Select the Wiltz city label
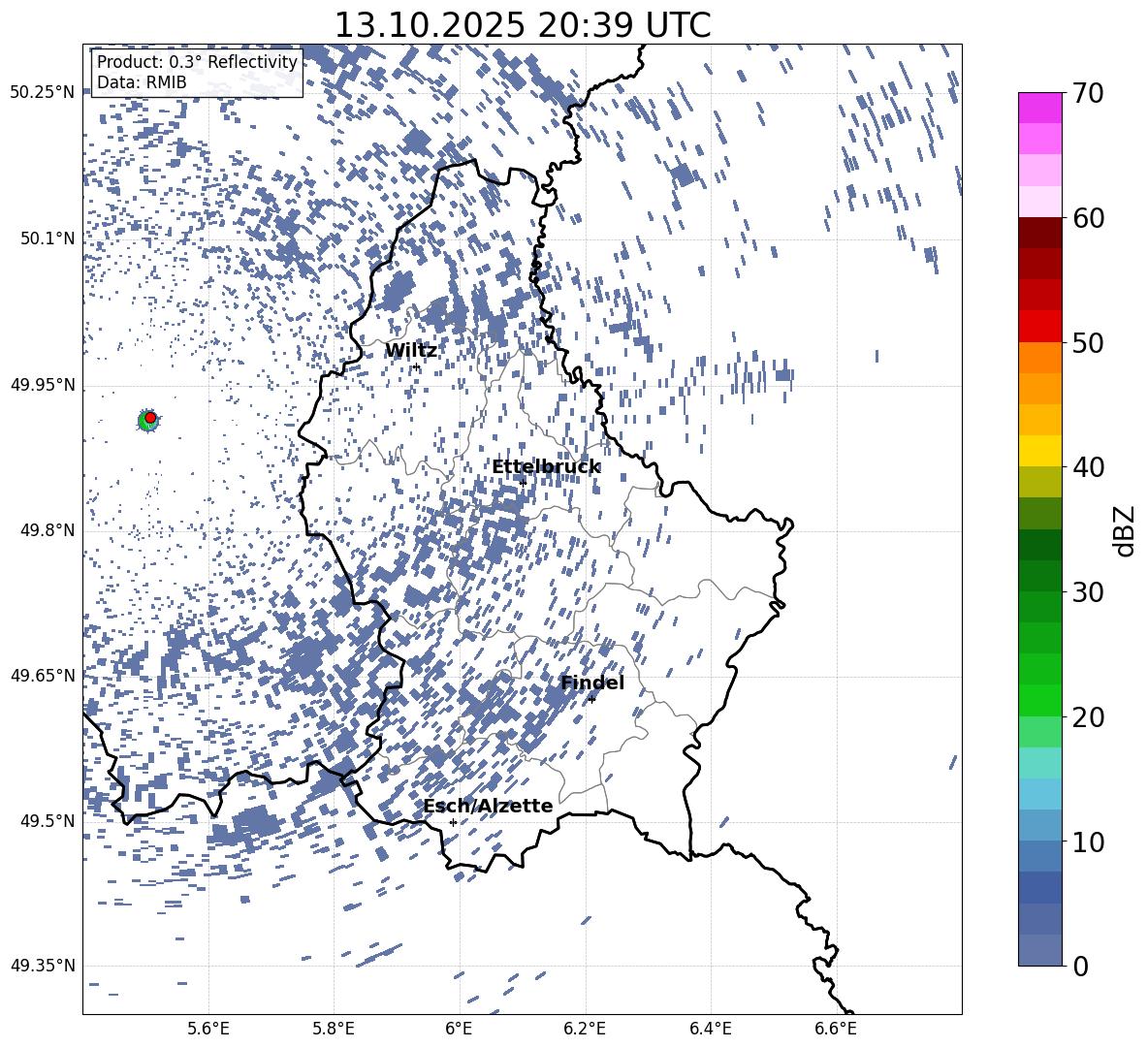 pos(411,351)
